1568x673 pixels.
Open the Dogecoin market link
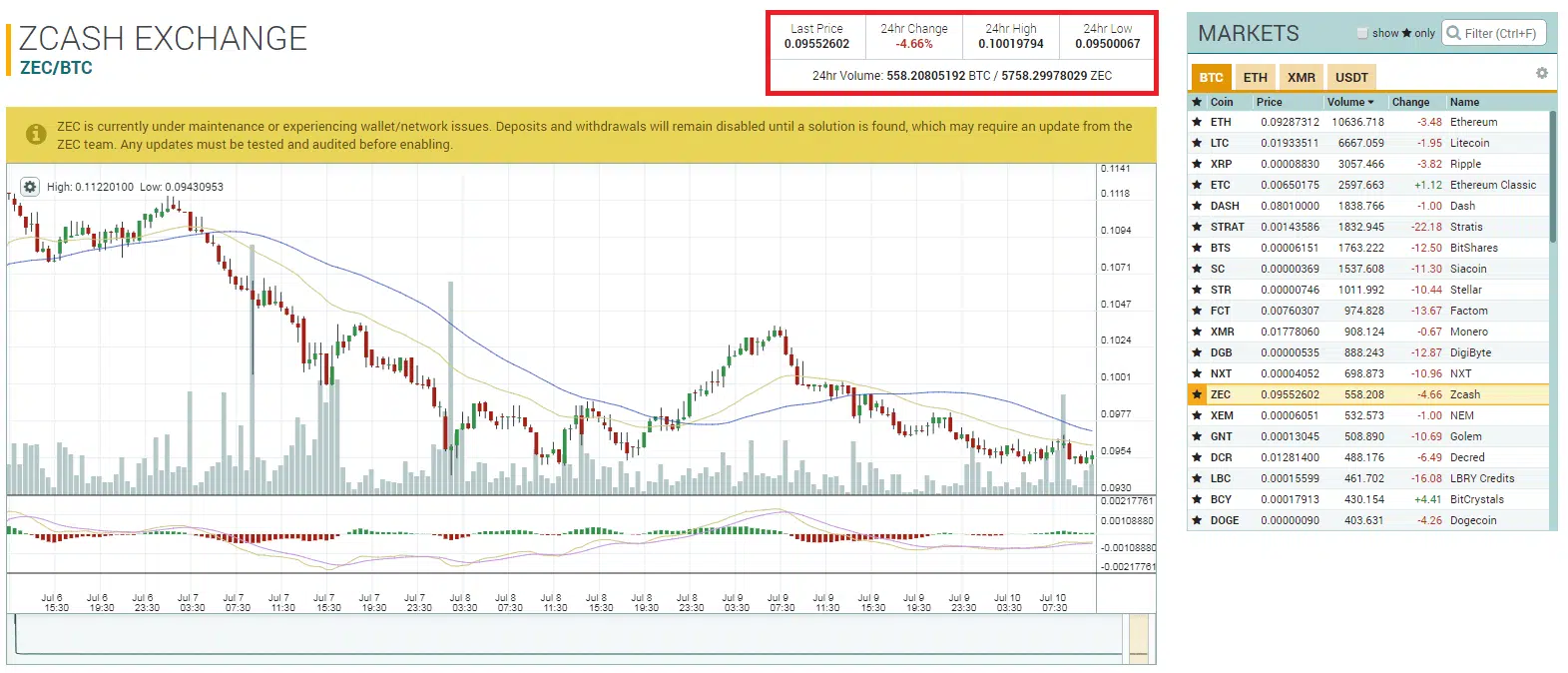[1473, 520]
